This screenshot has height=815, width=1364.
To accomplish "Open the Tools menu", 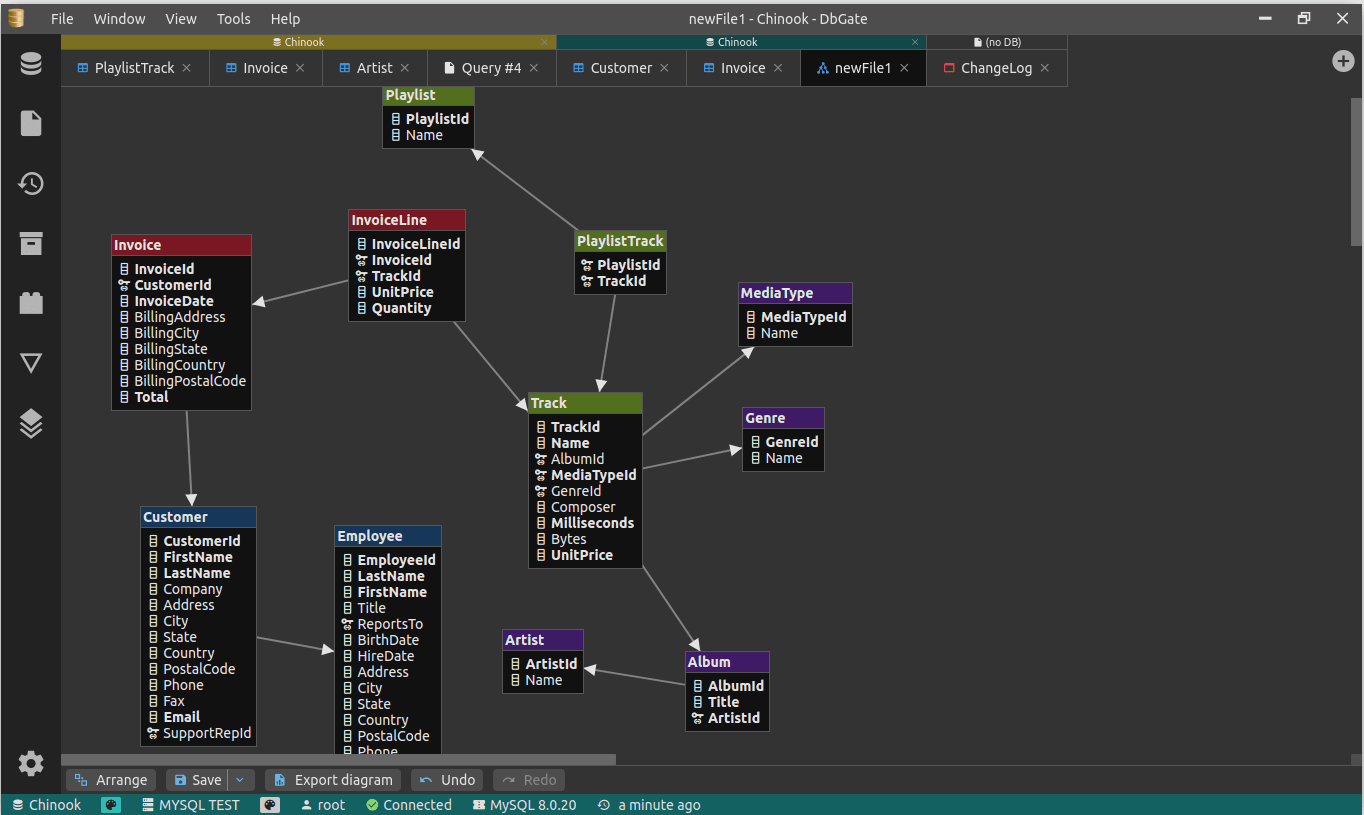I will pyautogui.click(x=233, y=18).
